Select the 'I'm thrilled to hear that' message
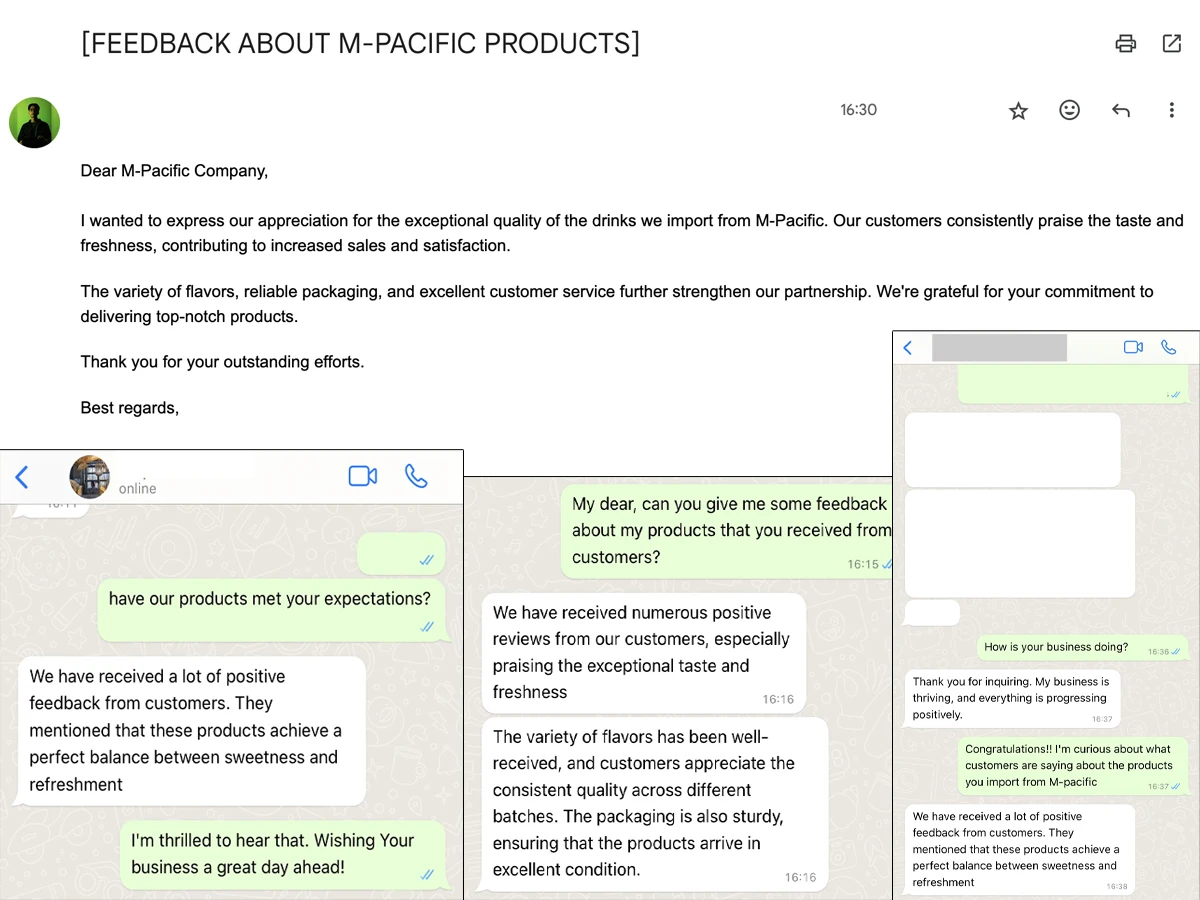This screenshot has height=900, width=1200. [x=283, y=855]
